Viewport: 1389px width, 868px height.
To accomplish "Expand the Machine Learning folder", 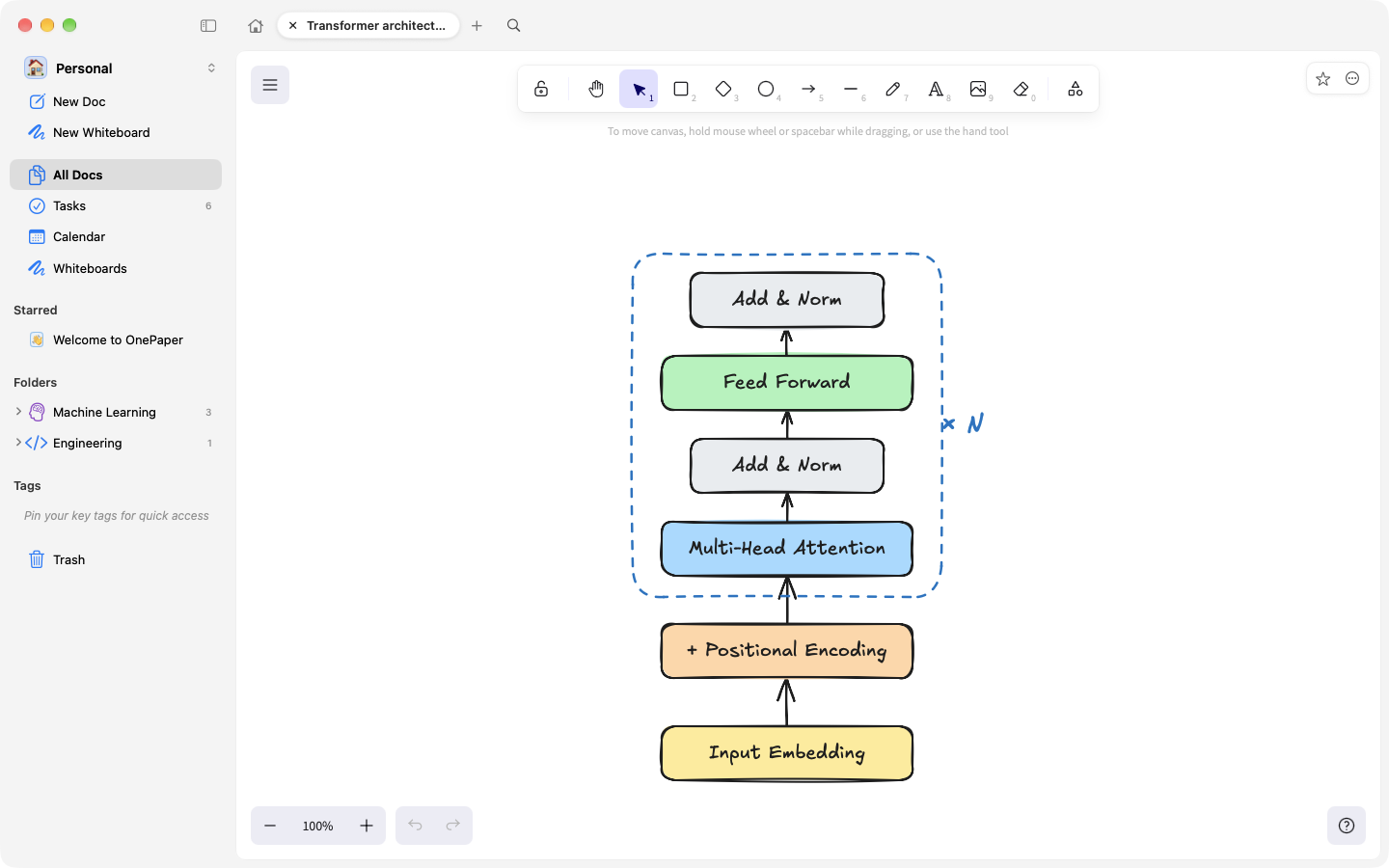I will coord(18,412).
